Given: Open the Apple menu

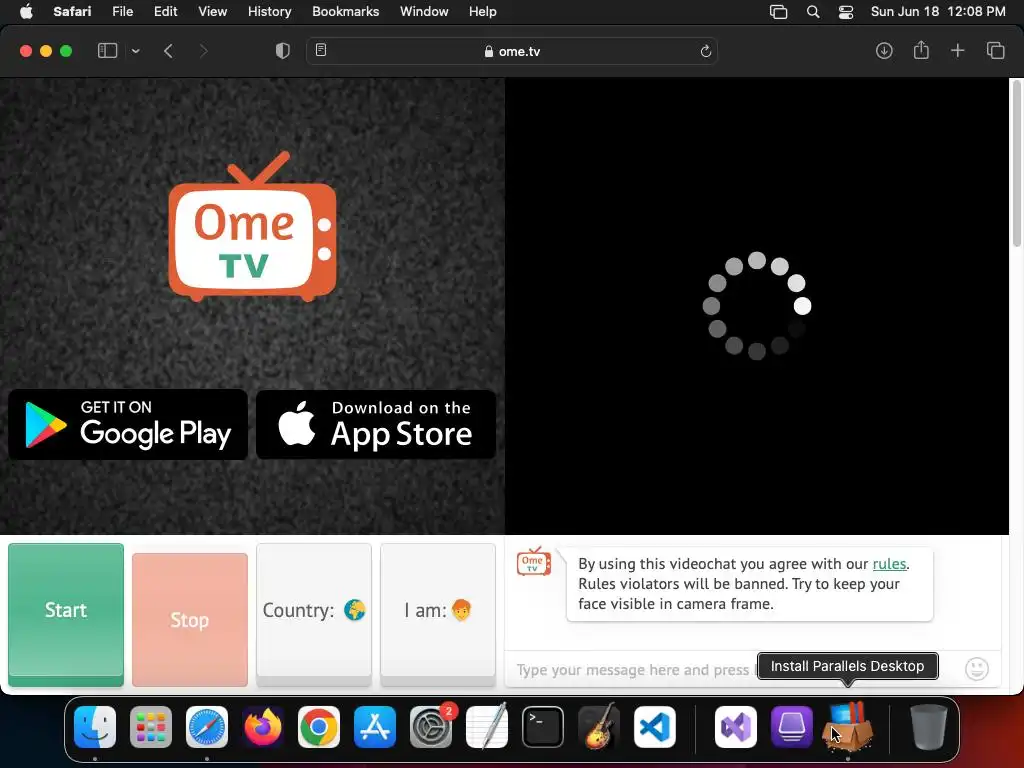Looking at the screenshot, I should [26, 11].
